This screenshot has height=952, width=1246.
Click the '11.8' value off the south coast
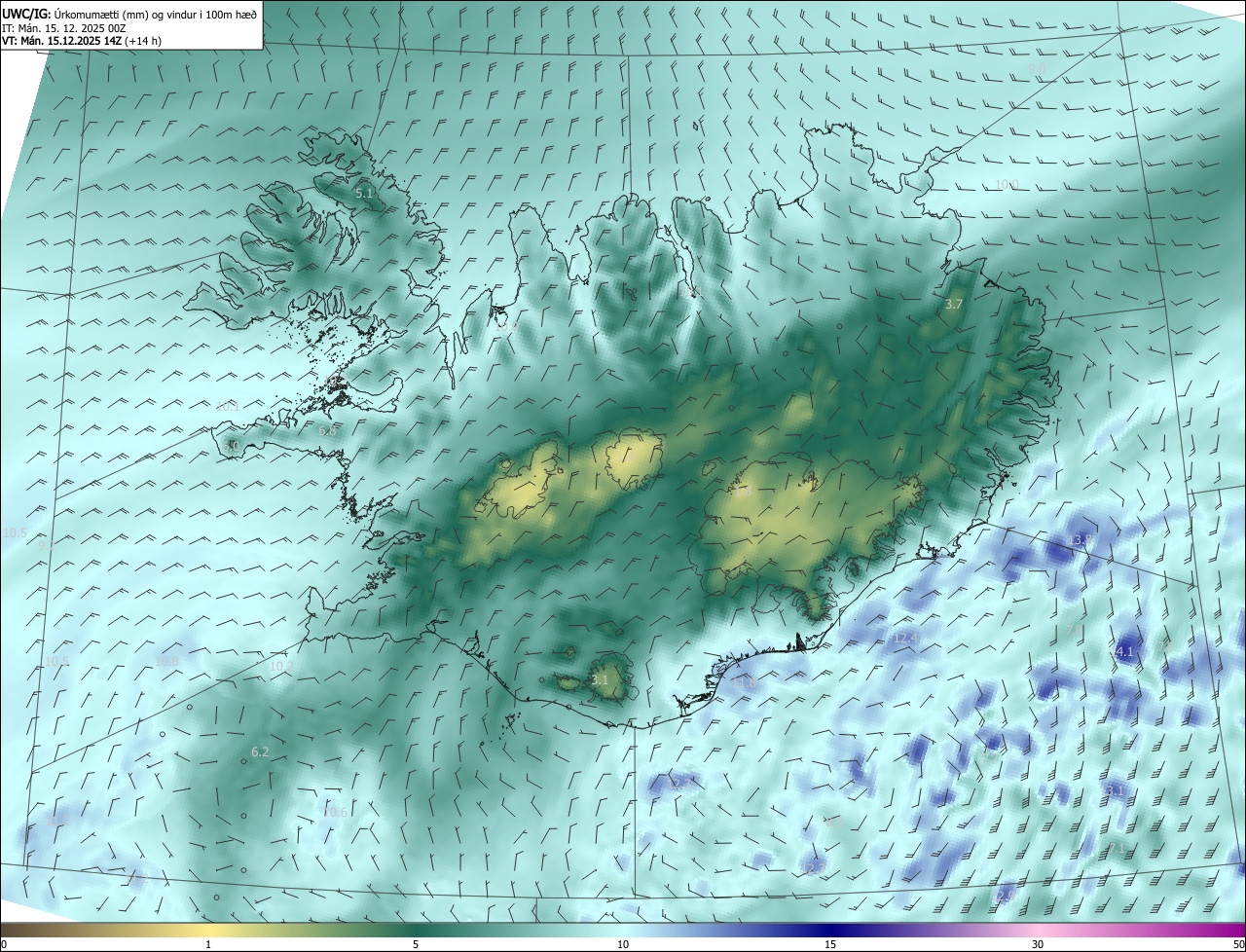click(744, 683)
